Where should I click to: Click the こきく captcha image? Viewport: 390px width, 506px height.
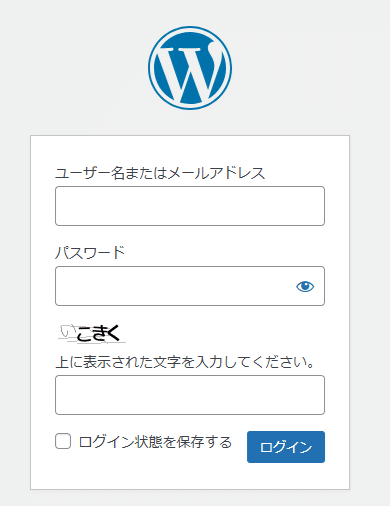pos(92,334)
